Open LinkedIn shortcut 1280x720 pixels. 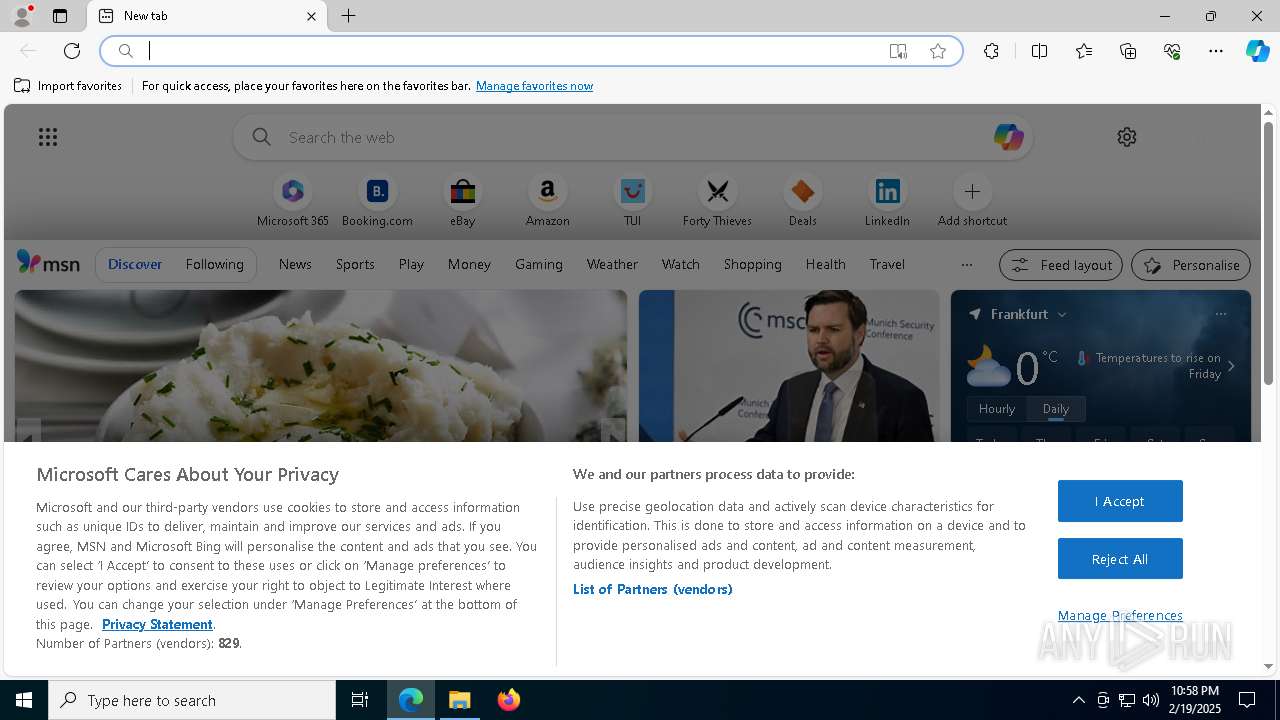click(x=887, y=201)
